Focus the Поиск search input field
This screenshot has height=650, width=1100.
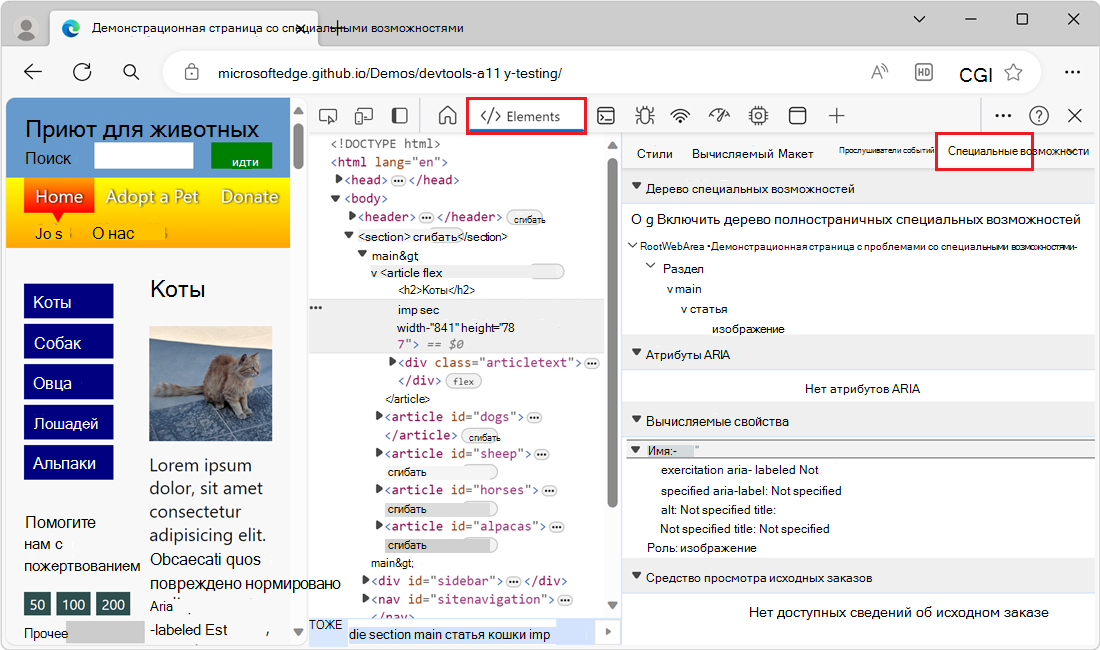pos(144,156)
